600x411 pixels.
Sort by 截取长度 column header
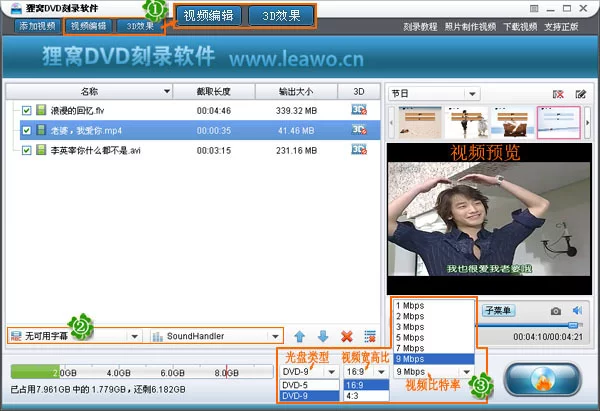[x=214, y=91]
